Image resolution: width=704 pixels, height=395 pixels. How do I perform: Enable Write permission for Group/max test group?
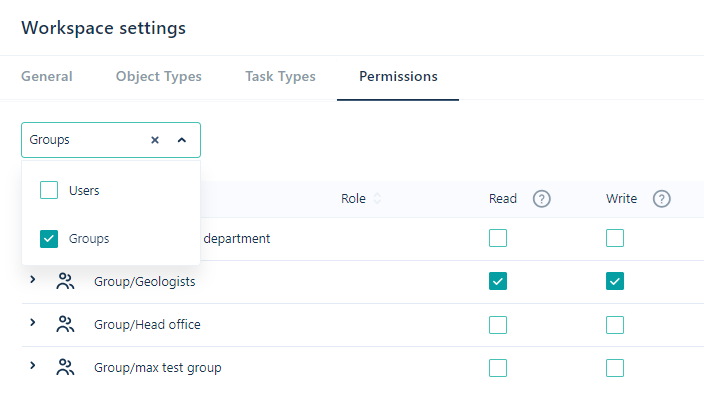[x=615, y=368]
